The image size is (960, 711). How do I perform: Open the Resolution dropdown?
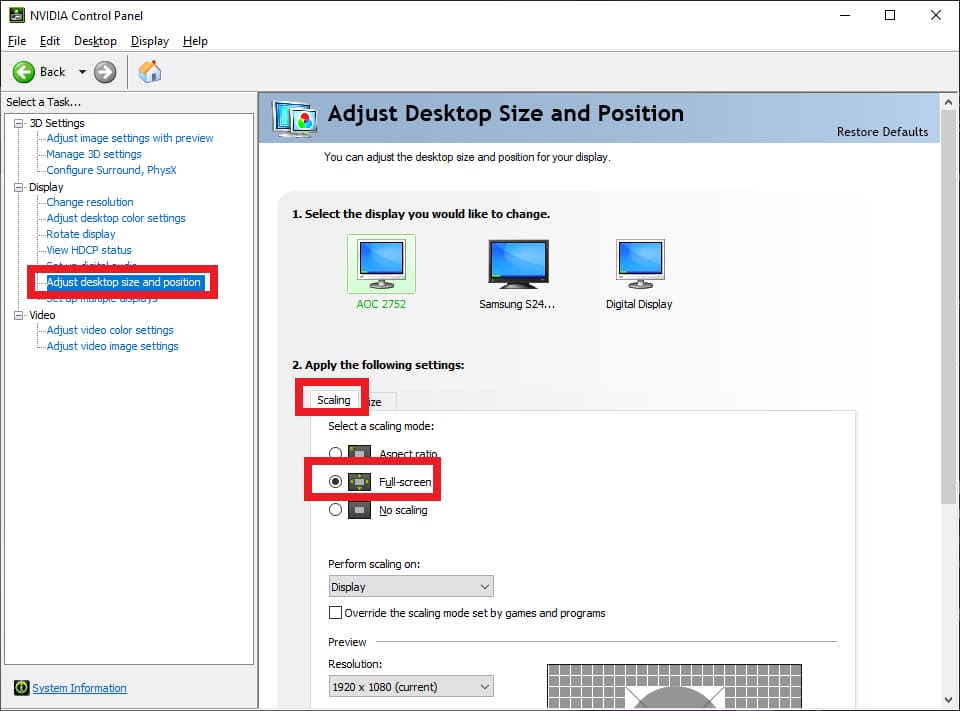click(x=411, y=687)
